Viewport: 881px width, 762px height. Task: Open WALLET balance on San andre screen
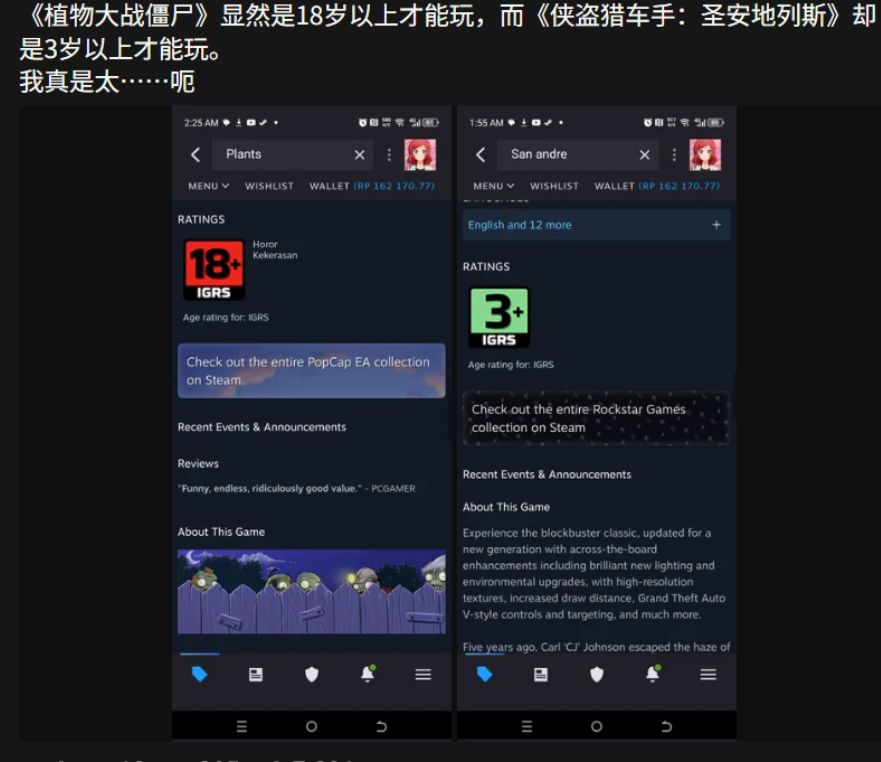(657, 186)
